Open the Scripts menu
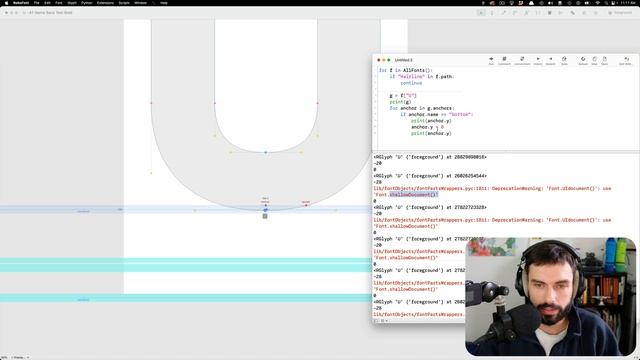Viewport: 640px width, 360px height. 124,3
